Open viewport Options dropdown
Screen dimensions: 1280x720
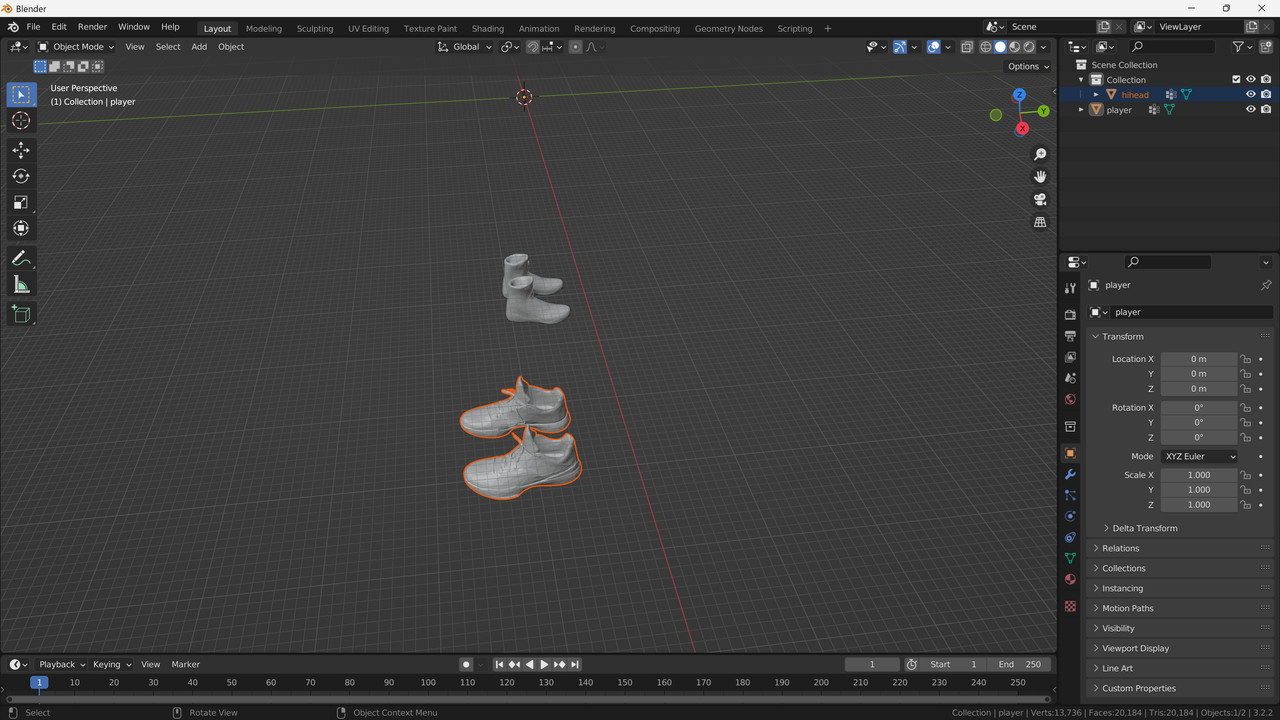(x=1028, y=66)
